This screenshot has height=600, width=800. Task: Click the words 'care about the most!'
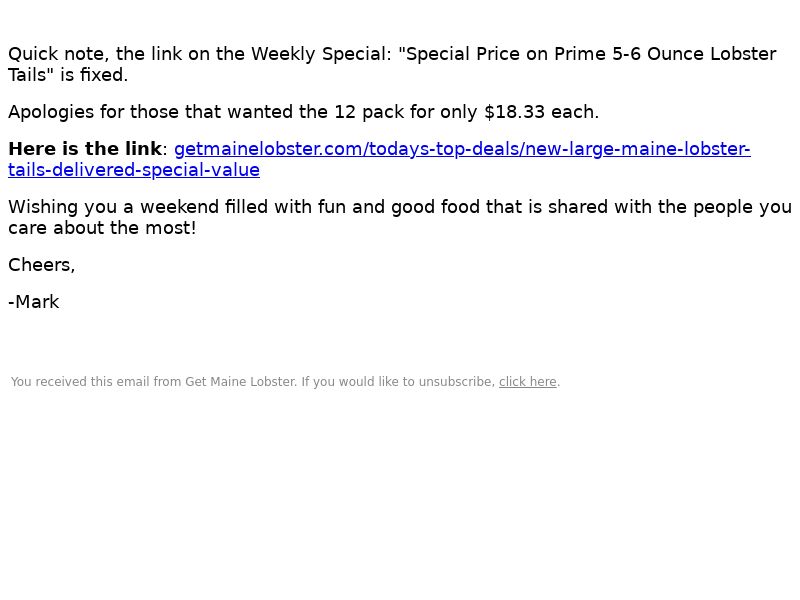coord(102,228)
